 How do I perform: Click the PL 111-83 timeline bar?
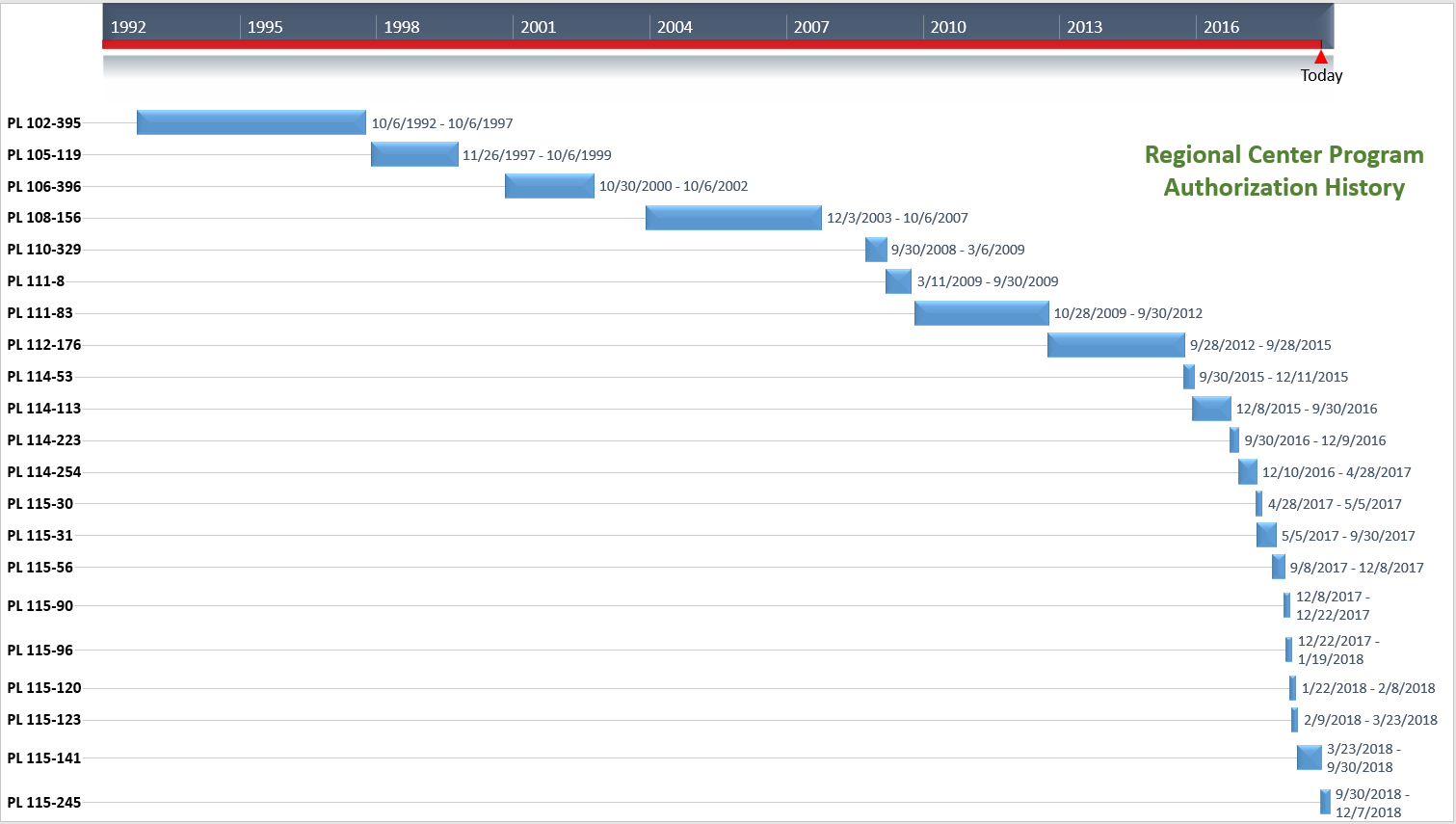coord(981,313)
